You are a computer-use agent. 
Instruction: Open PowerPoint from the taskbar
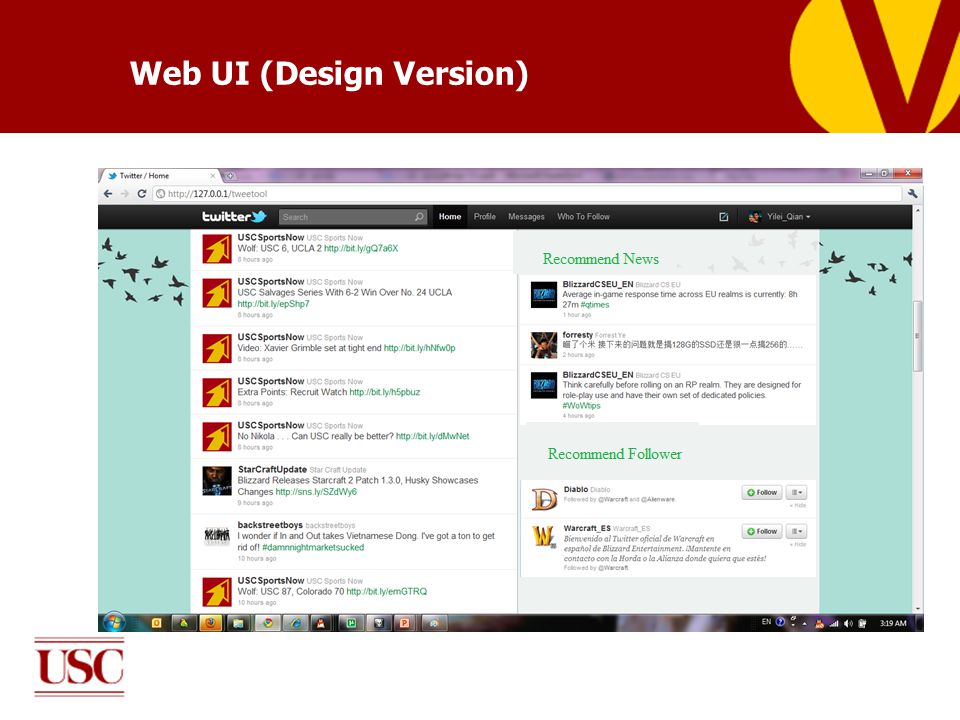coord(404,623)
